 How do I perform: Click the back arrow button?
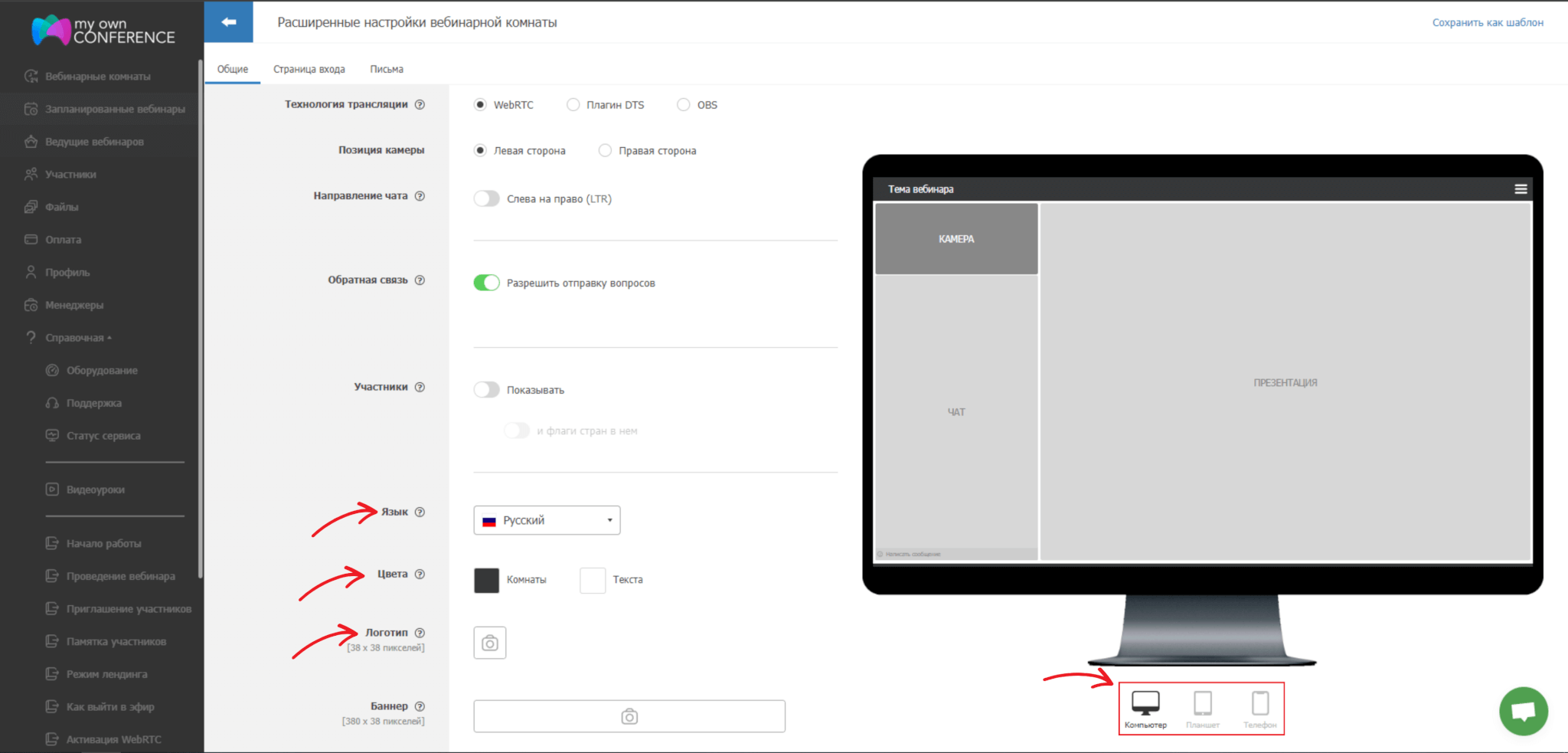point(228,22)
